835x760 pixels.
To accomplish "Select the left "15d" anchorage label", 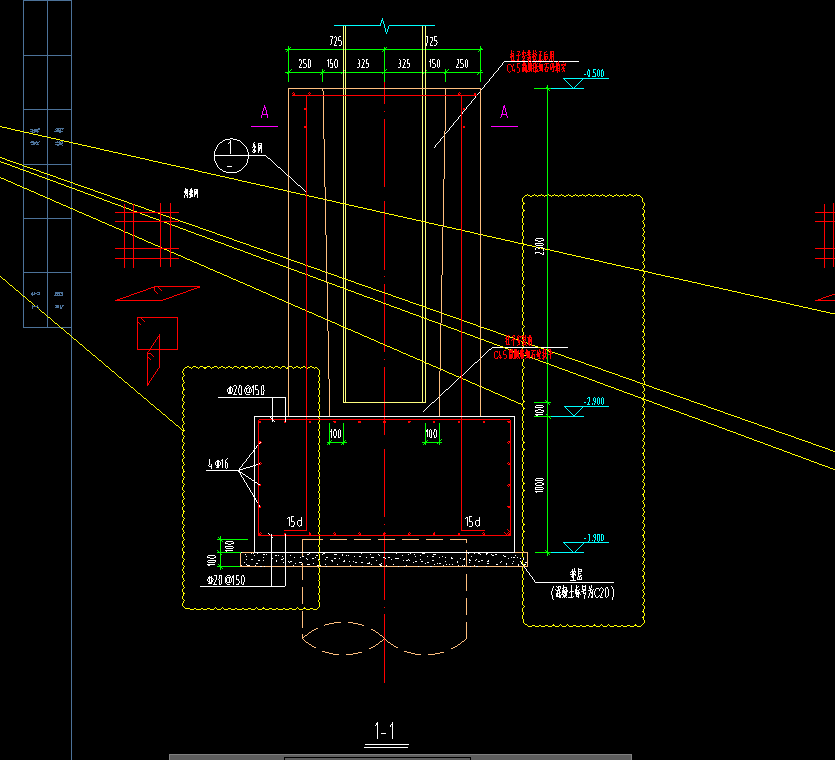I will coord(294,521).
